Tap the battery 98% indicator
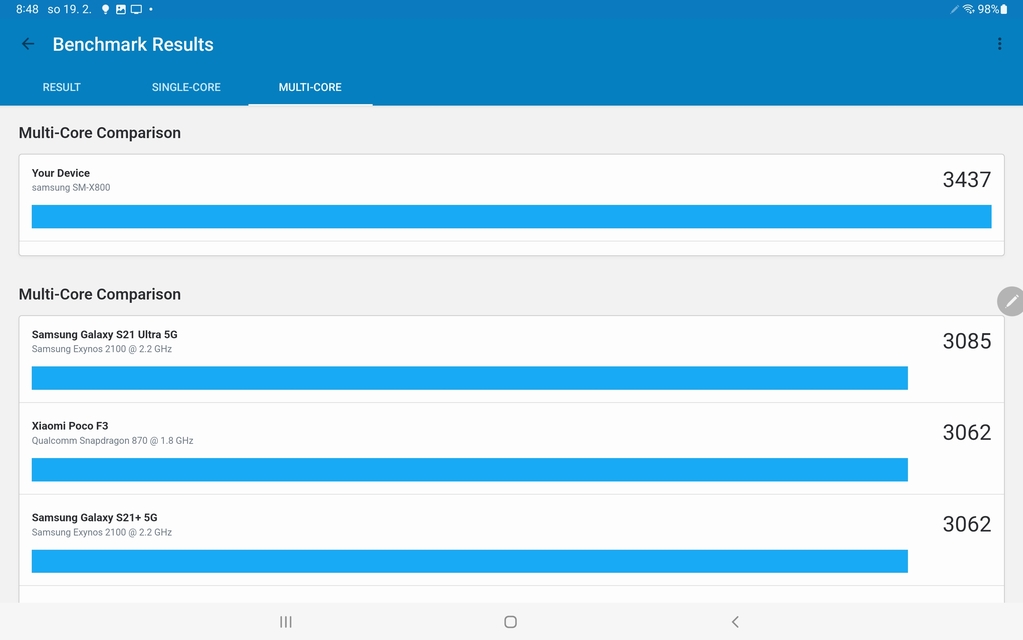The width and height of the screenshot is (1023, 640). click(x=993, y=9)
